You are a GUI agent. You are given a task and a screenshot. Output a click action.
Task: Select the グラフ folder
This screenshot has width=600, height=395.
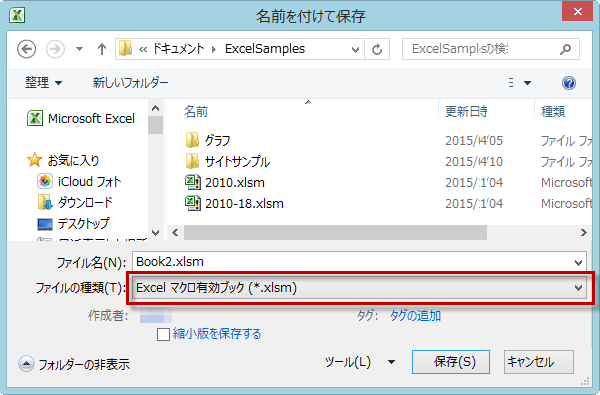click(217, 140)
